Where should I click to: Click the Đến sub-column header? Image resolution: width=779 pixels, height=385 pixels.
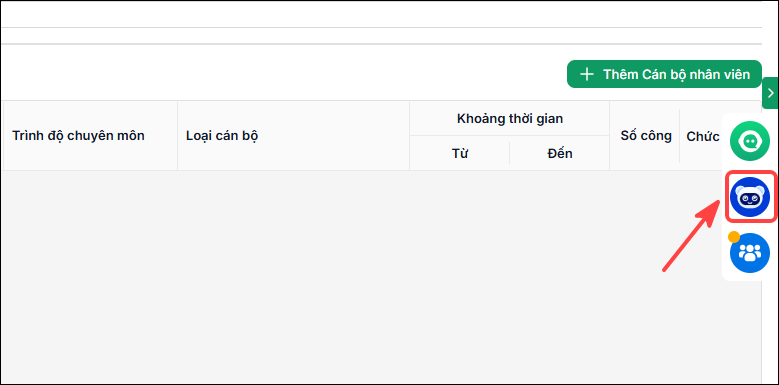[560, 154]
